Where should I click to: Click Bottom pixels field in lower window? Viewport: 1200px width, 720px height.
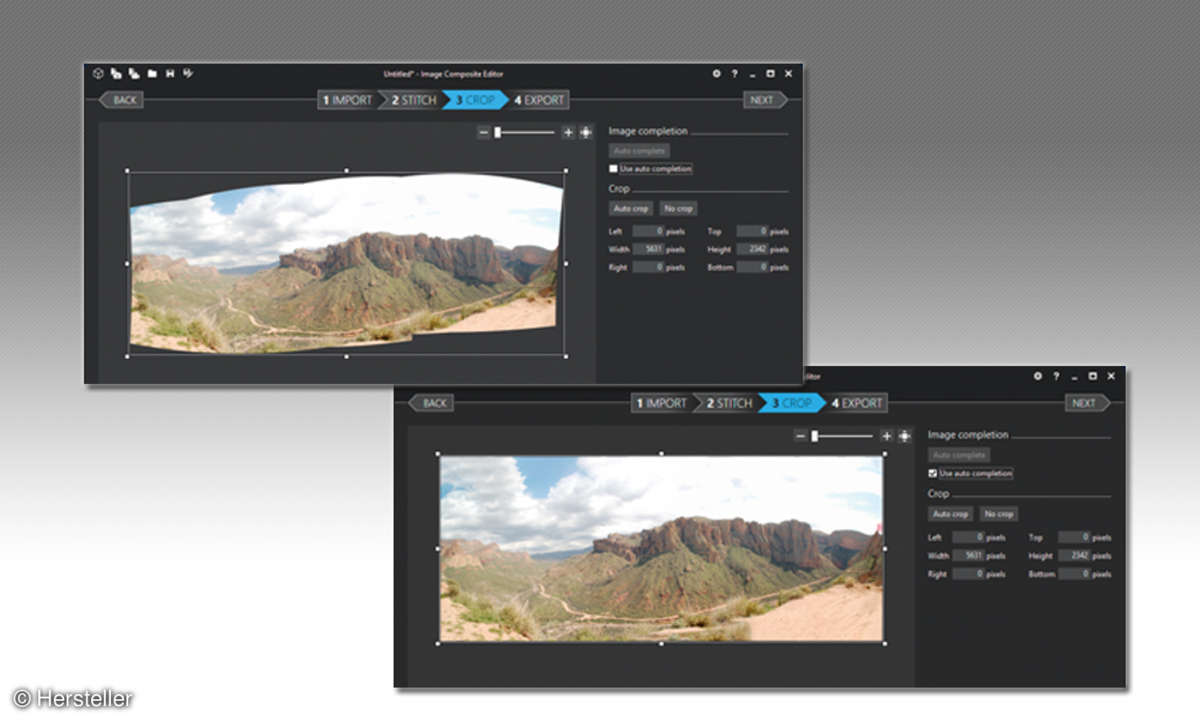tap(1074, 573)
